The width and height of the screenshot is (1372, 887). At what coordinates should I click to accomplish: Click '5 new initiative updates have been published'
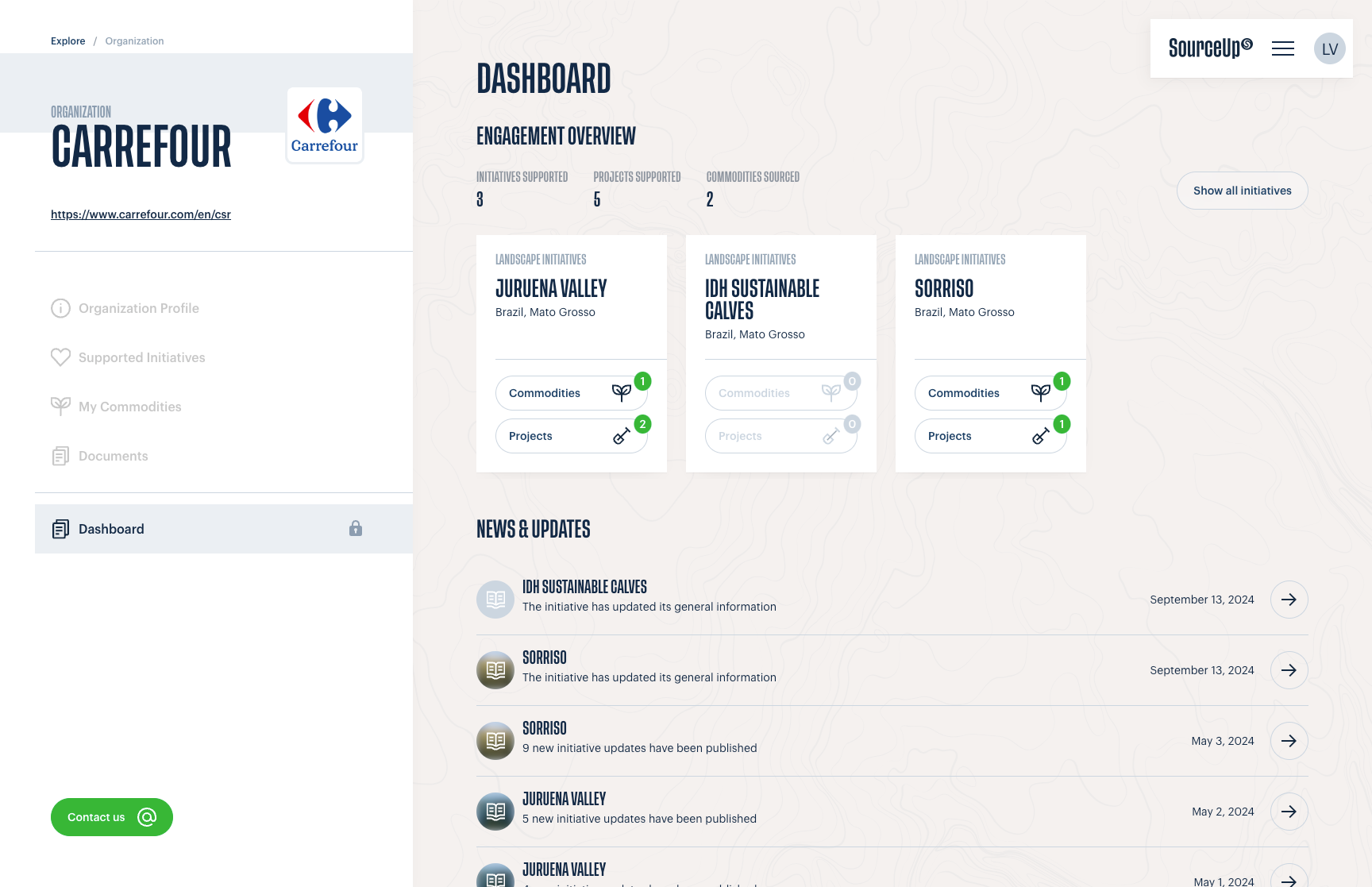pyautogui.click(x=639, y=819)
